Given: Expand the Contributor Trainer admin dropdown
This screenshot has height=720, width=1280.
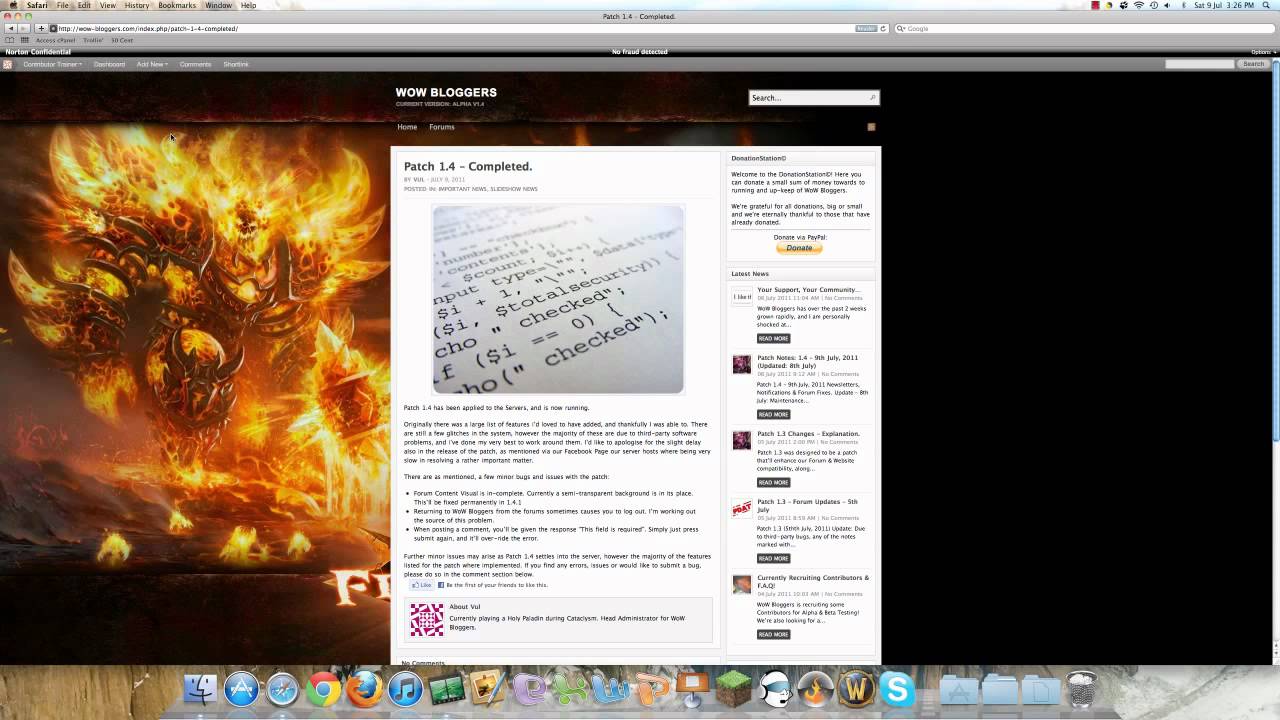Looking at the screenshot, I should tap(52, 64).
